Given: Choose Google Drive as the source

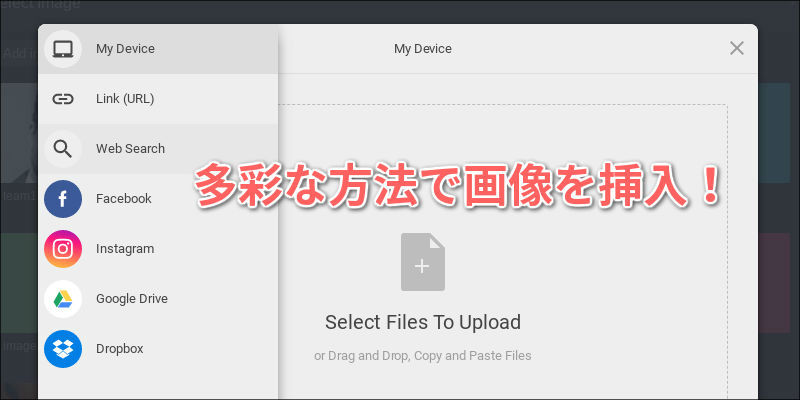Looking at the screenshot, I should pyautogui.click(x=158, y=299).
